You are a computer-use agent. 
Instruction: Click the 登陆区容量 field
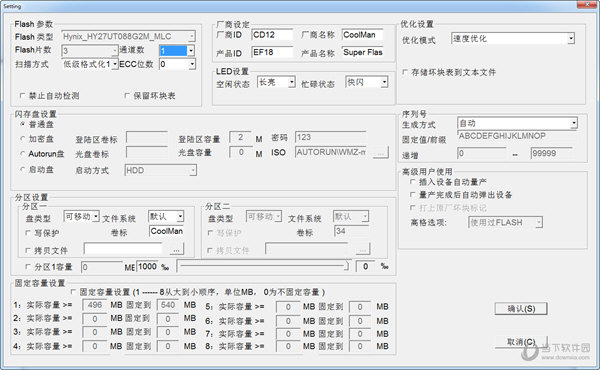click(x=240, y=137)
